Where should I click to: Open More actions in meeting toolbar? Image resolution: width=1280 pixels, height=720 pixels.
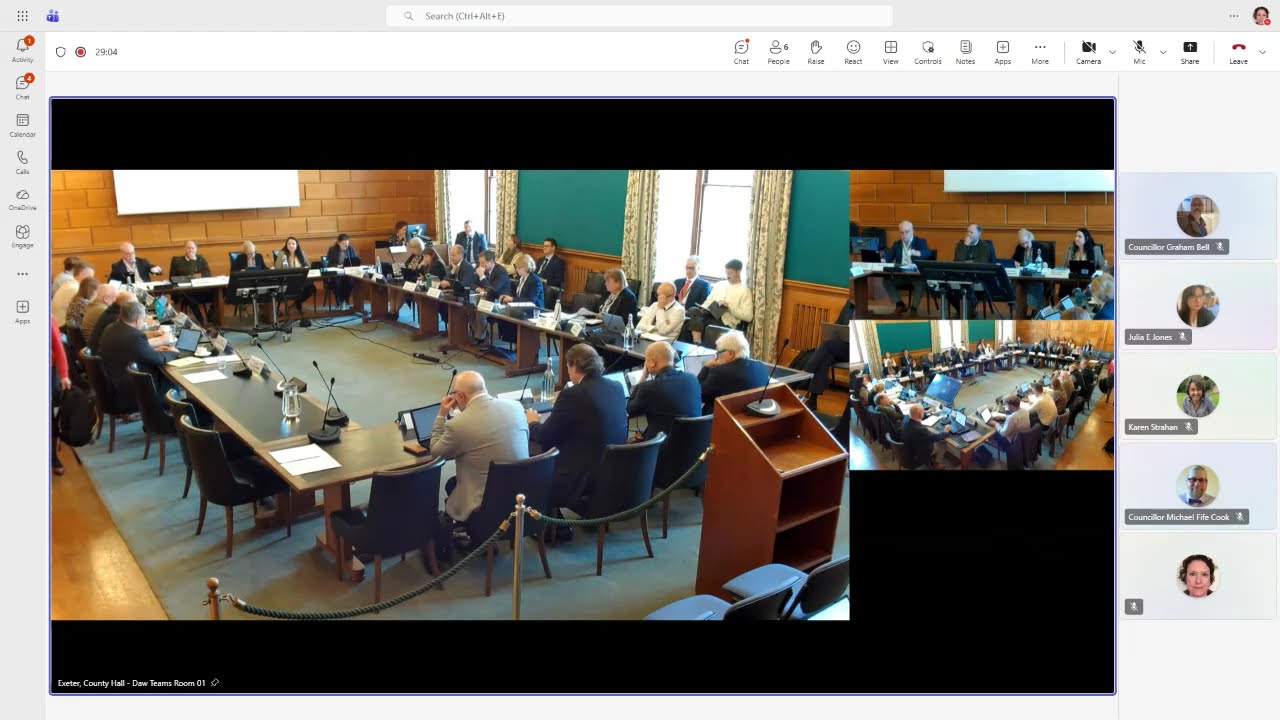point(1040,52)
